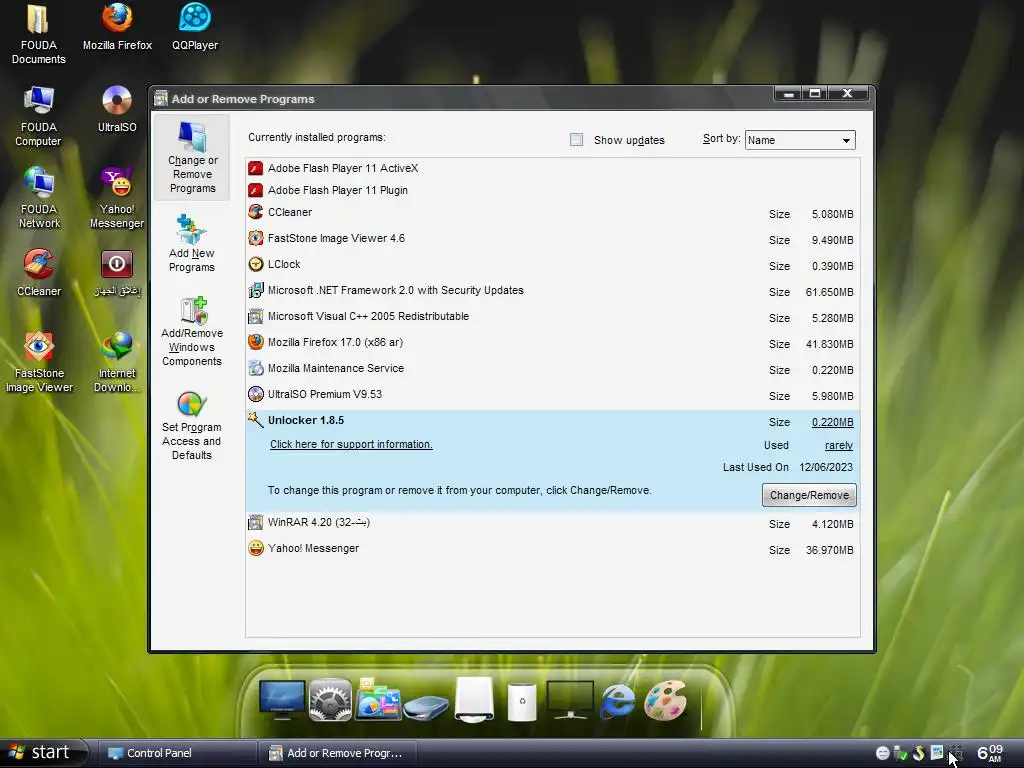The image size is (1024, 768).
Task: Open the recycle bin icon in dock
Action: click(522, 701)
